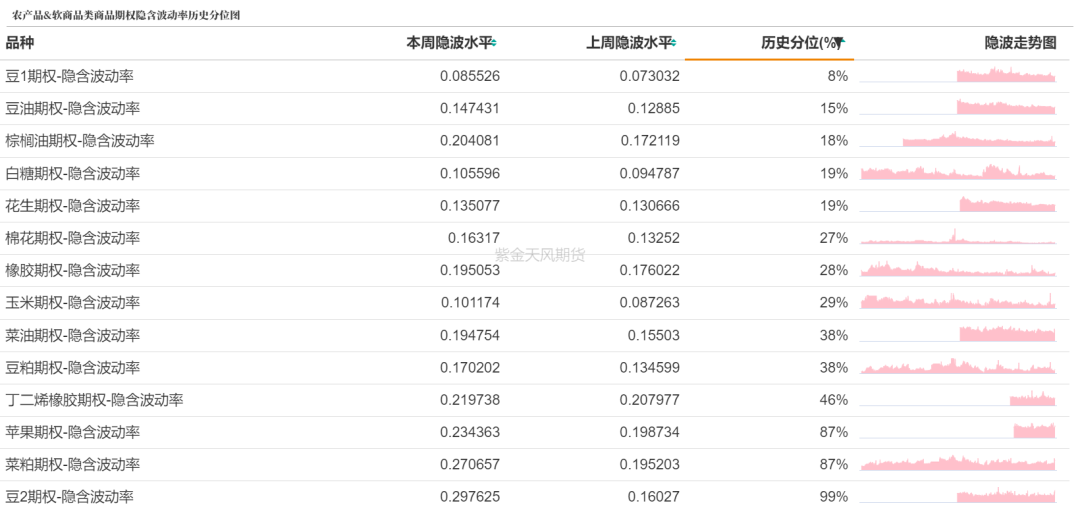1080x520 pixels.
Task: Click 橡胶期权 historical percentile 28%
Action: point(833,271)
